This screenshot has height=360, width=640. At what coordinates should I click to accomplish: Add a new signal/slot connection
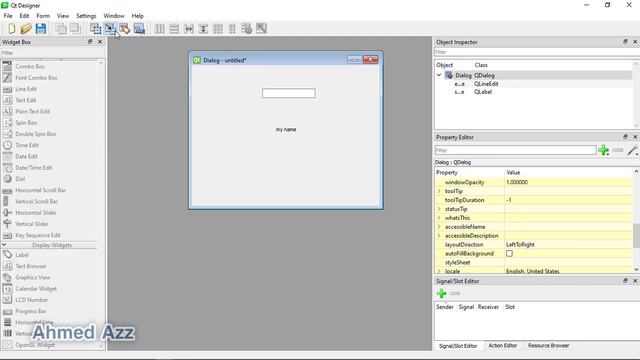coord(442,293)
